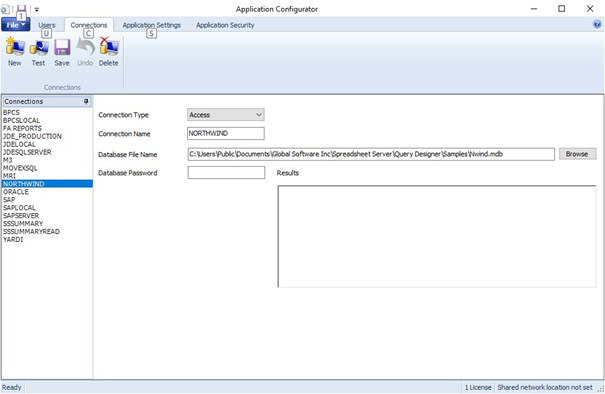605x394 pixels.
Task: Switch to the Users tab
Action: (x=47, y=25)
